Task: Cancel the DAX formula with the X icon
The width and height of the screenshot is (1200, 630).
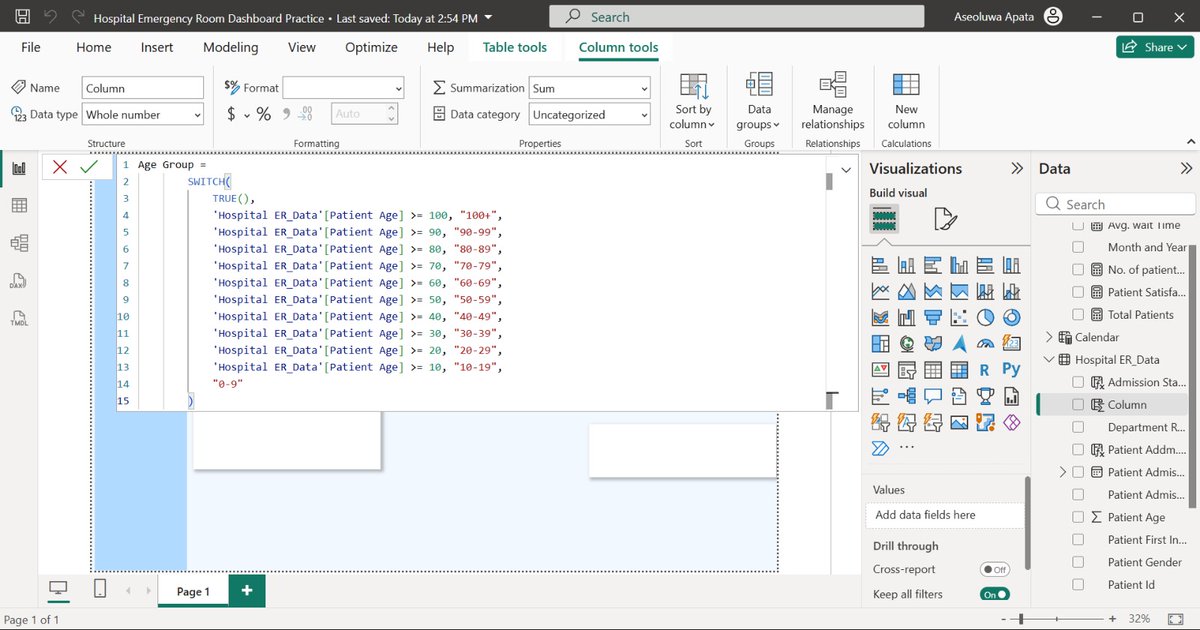Action: click(x=60, y=167)
